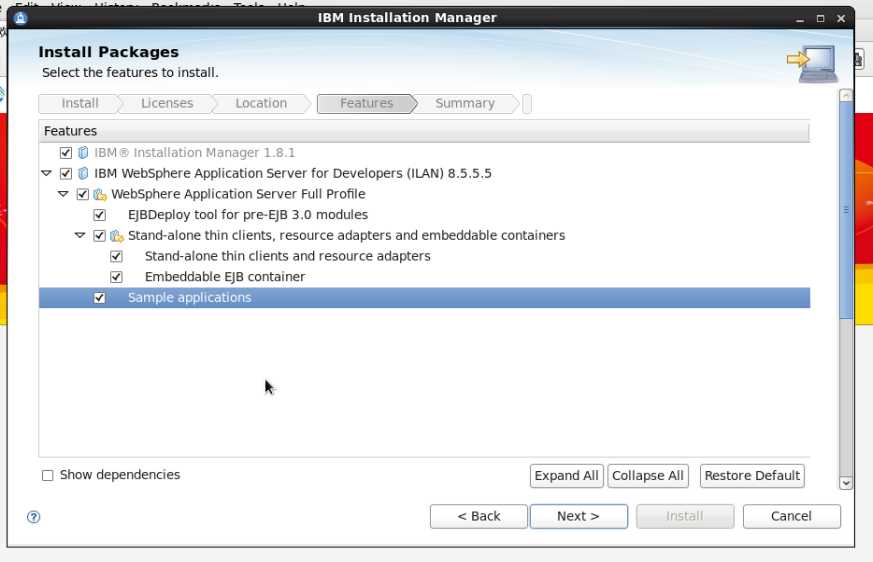The height and width of the screenshot is (562, 873).
Task: Click the vertical scrollbar down arrow
Action: pos(846,483)
